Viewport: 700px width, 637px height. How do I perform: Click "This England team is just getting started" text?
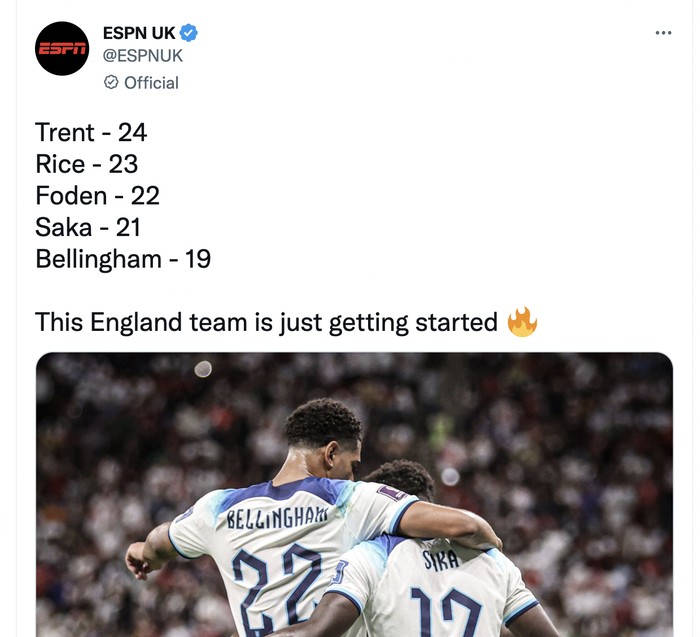[x=266, y=322]
